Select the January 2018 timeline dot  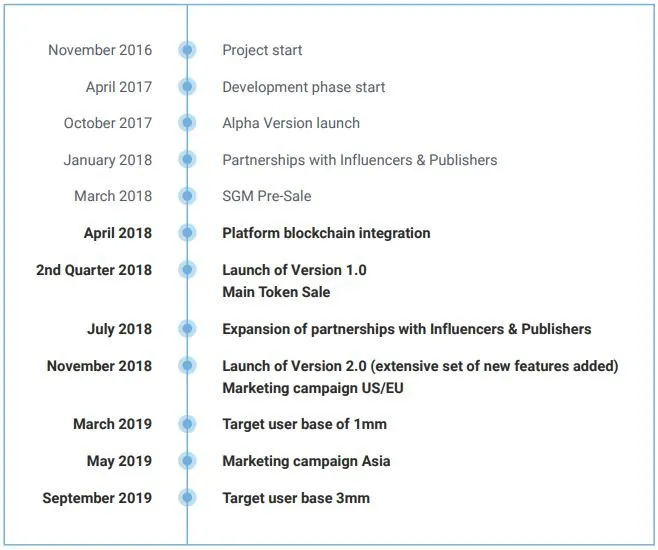click(187, 159)
